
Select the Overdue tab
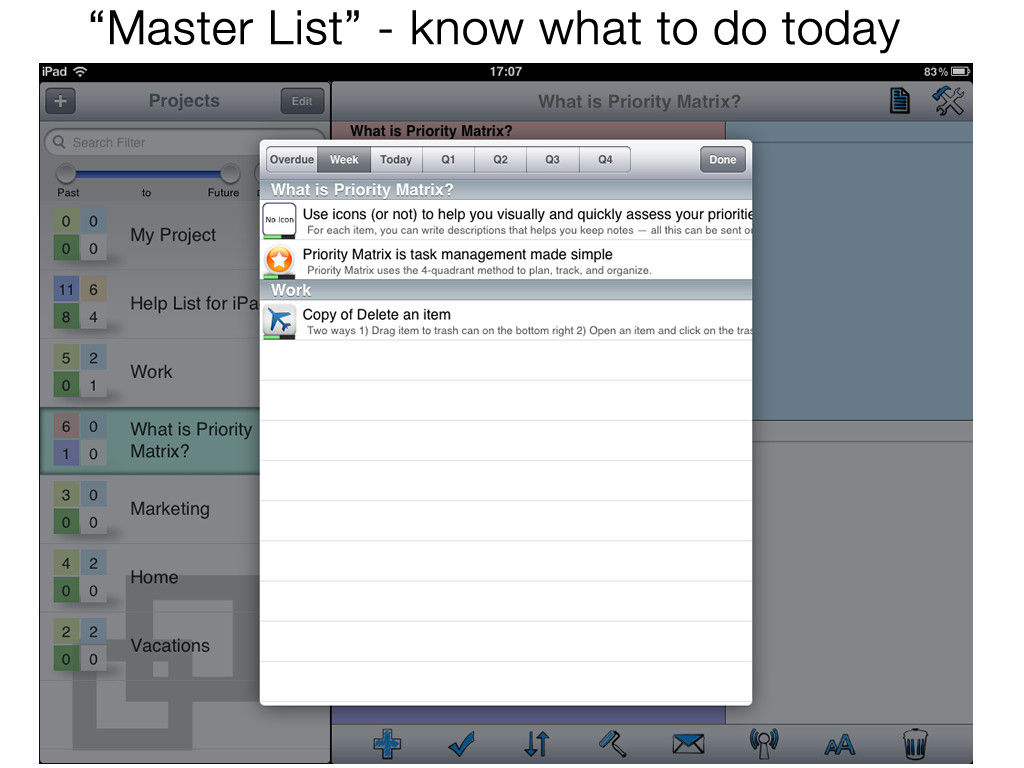pyautogui.click(x=292, y=159)
